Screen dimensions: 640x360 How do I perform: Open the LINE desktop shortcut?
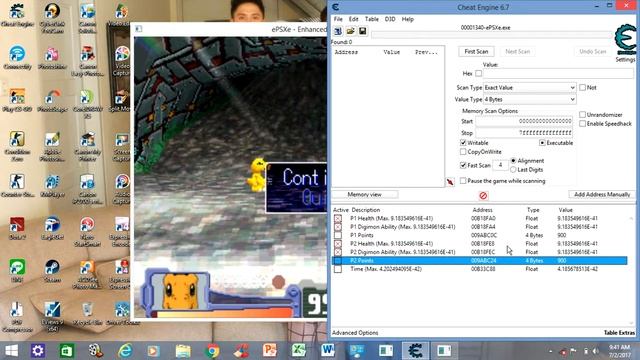(17, 271)
